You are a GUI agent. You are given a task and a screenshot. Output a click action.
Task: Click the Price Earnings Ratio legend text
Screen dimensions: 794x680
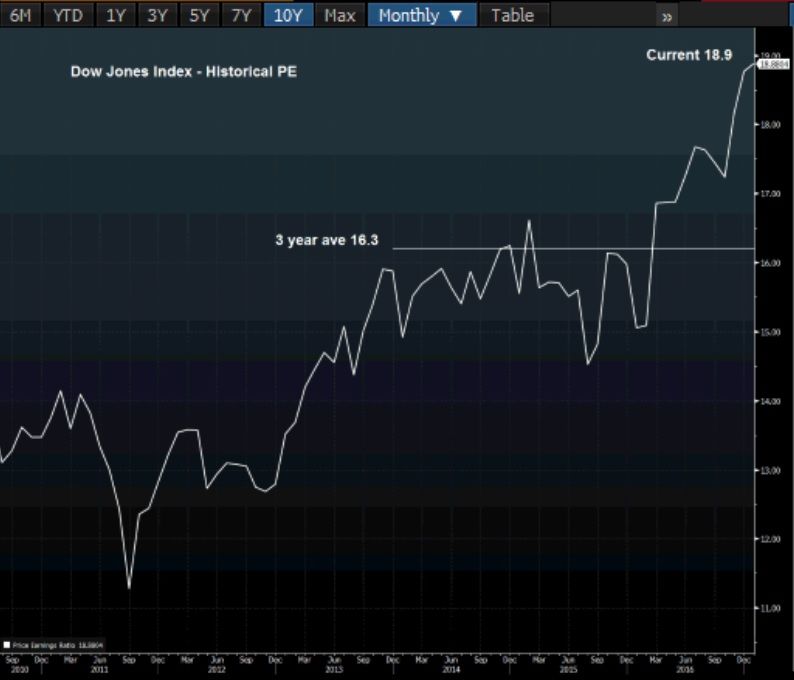[58, 645]
